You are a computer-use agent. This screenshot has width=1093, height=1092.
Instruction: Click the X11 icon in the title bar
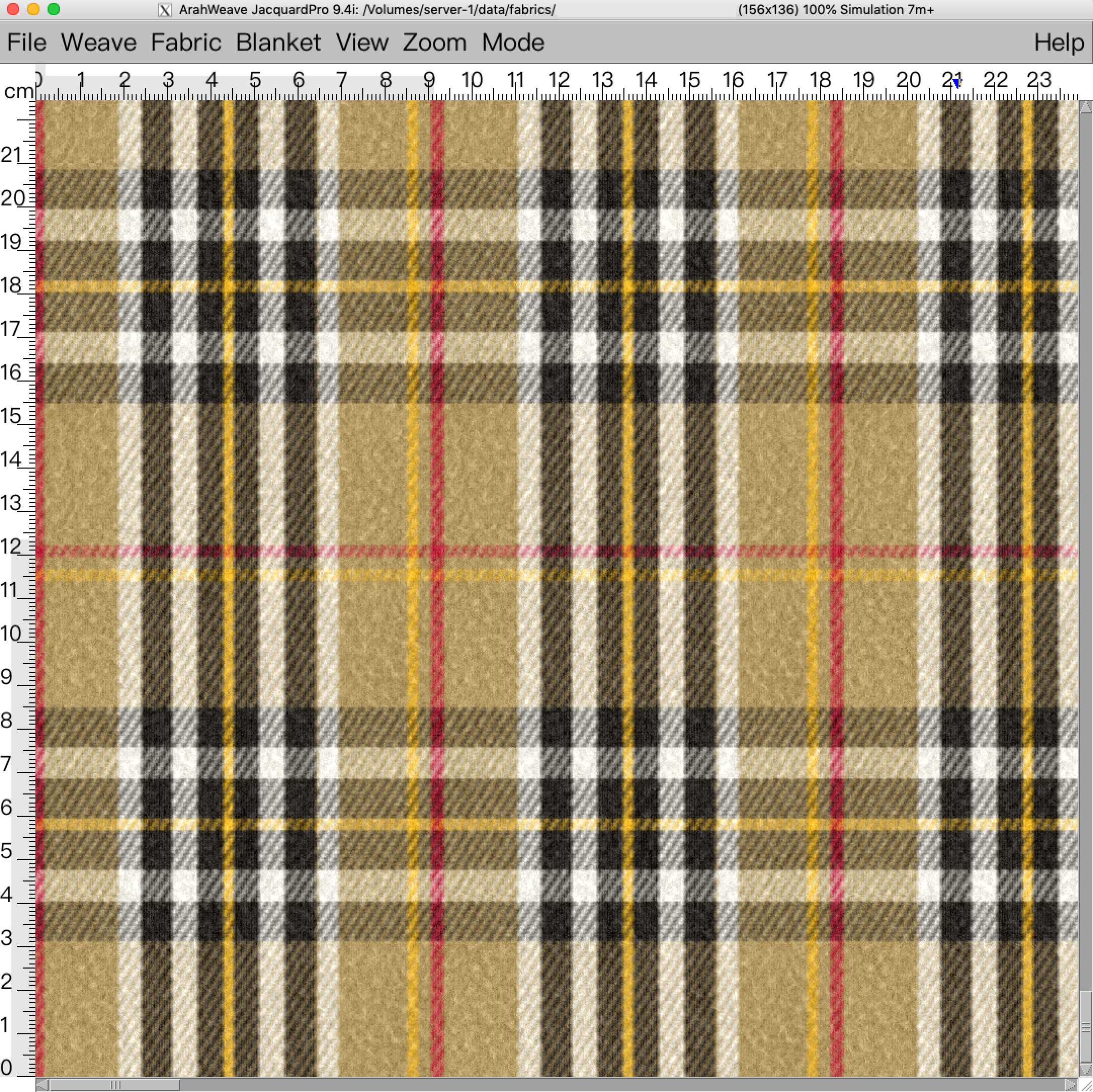[164, 10]
